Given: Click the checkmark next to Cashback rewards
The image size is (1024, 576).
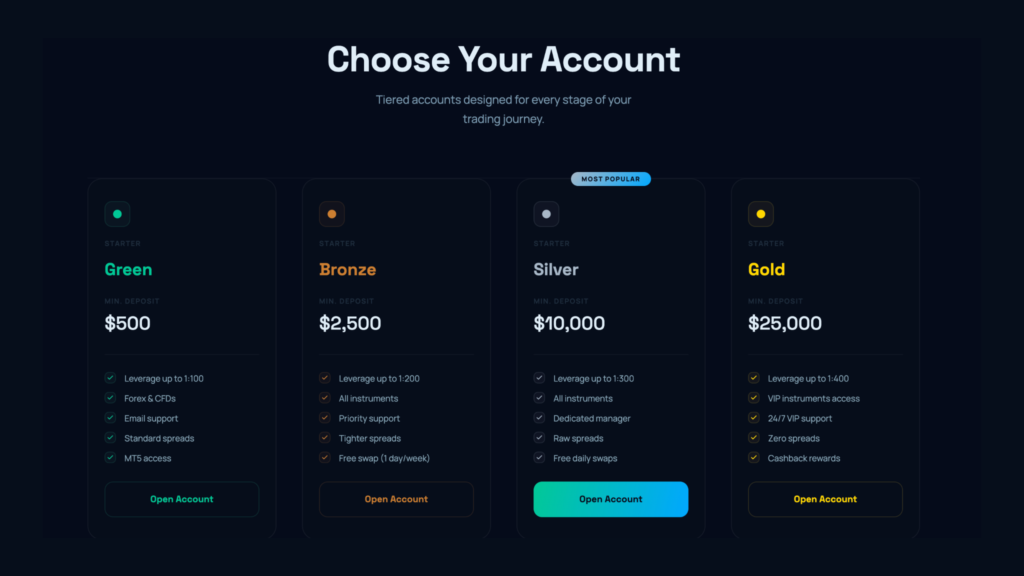Looking at the screenshot, I should [754, 458].
